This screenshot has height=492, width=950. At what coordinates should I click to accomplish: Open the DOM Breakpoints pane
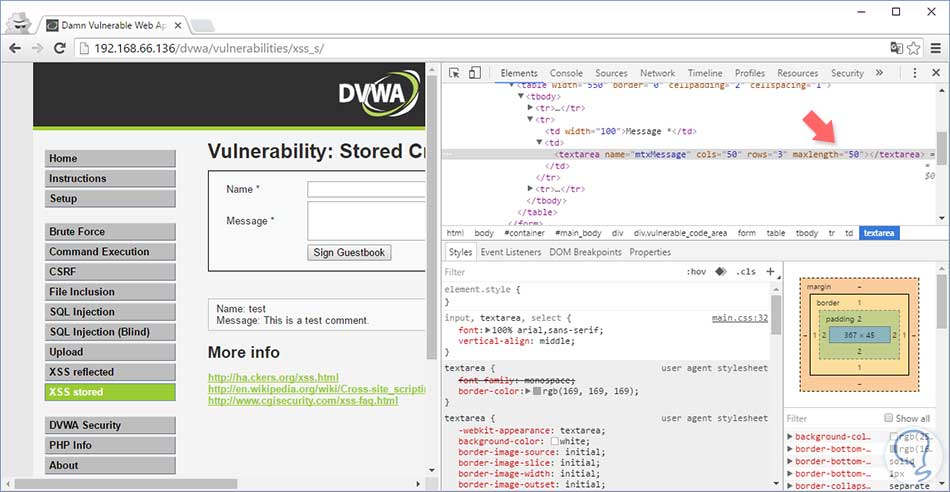pyautogui.click(x=585, y=252)
